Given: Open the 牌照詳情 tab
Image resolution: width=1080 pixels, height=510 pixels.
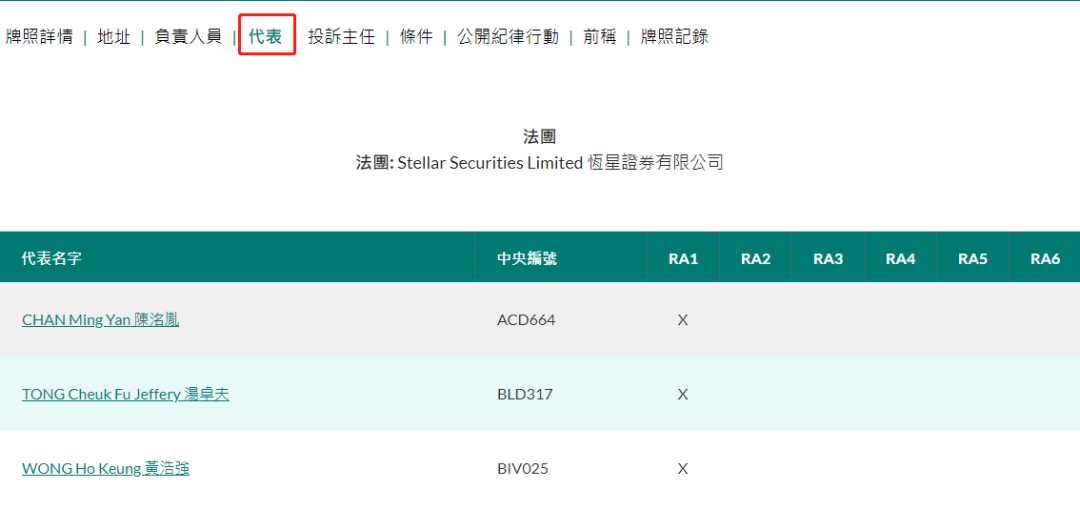Looking at the screenshot, I should coord(39,37).
